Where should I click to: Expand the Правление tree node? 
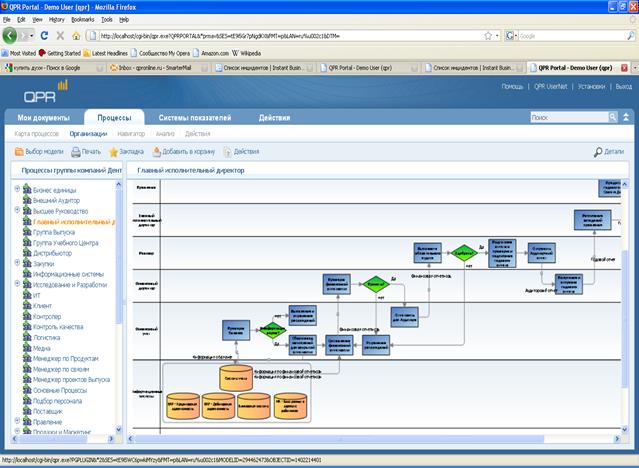point(17,420)
